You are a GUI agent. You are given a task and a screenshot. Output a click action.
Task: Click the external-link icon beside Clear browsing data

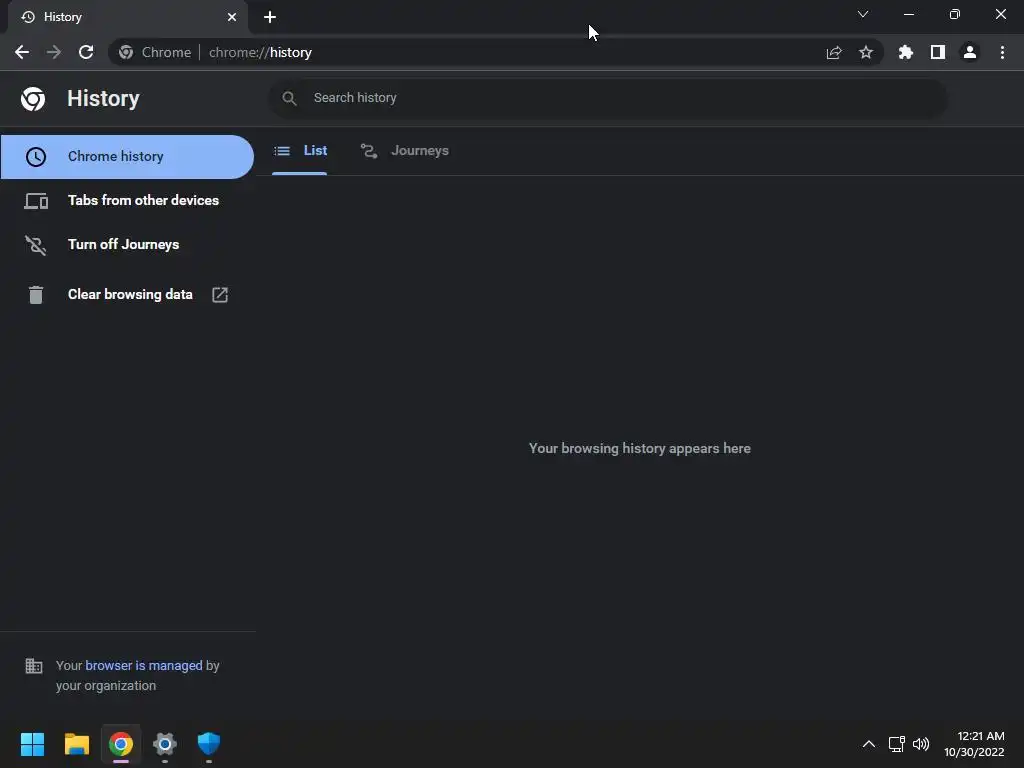[x=220, y=295]
